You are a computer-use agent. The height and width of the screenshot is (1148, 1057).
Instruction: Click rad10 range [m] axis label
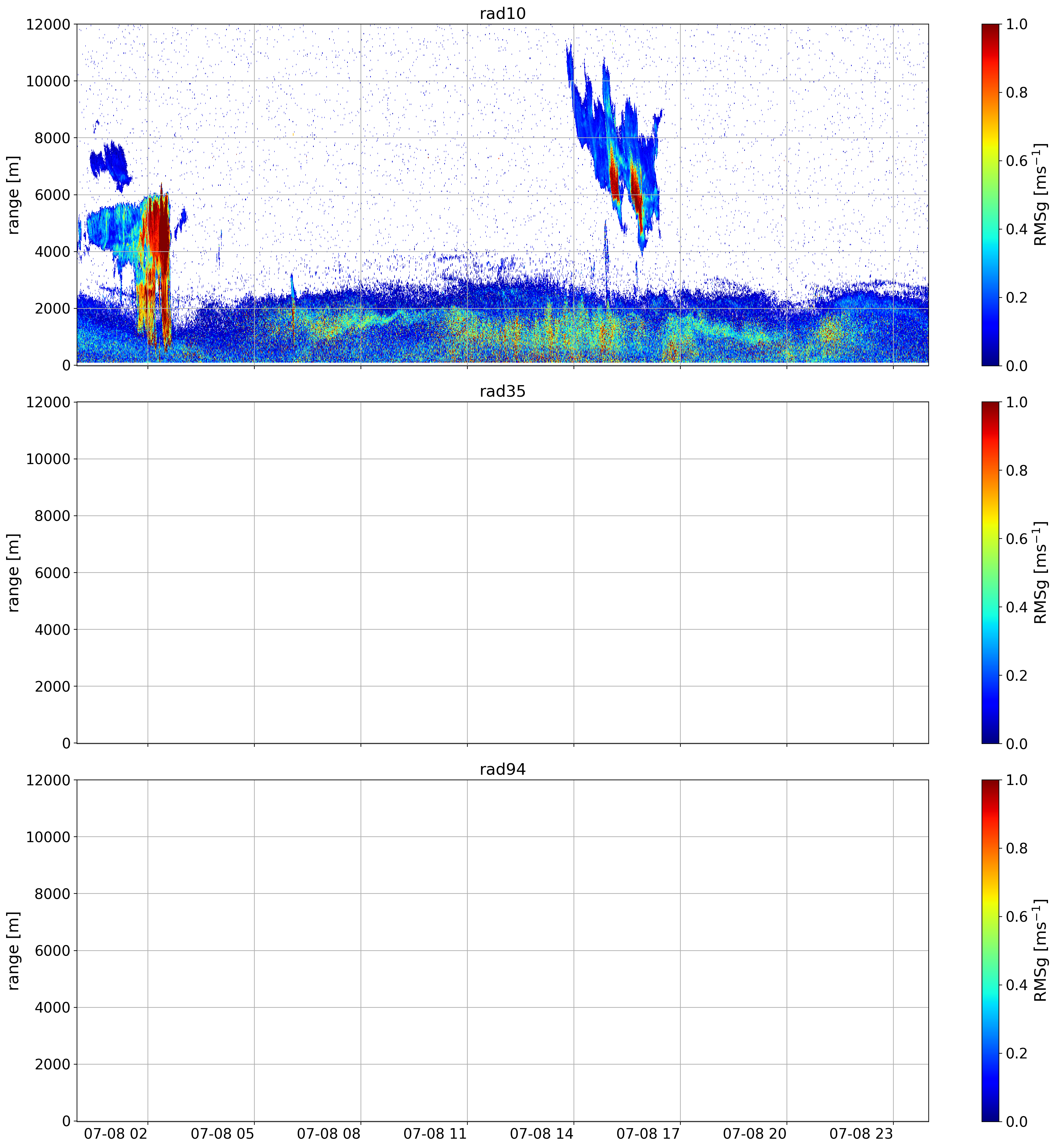(x=13, y=194)
